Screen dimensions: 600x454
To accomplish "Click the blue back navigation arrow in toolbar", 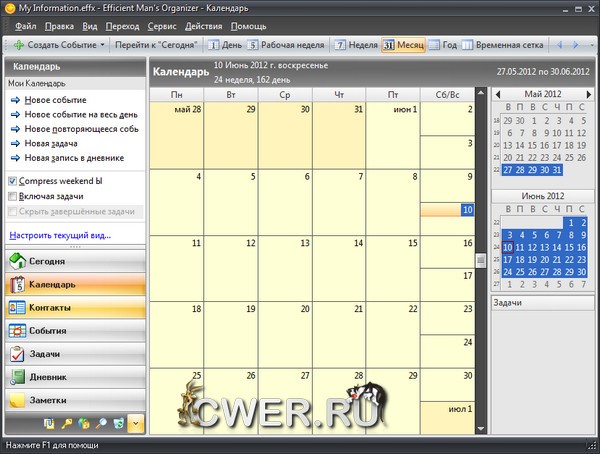I will 560,45.
